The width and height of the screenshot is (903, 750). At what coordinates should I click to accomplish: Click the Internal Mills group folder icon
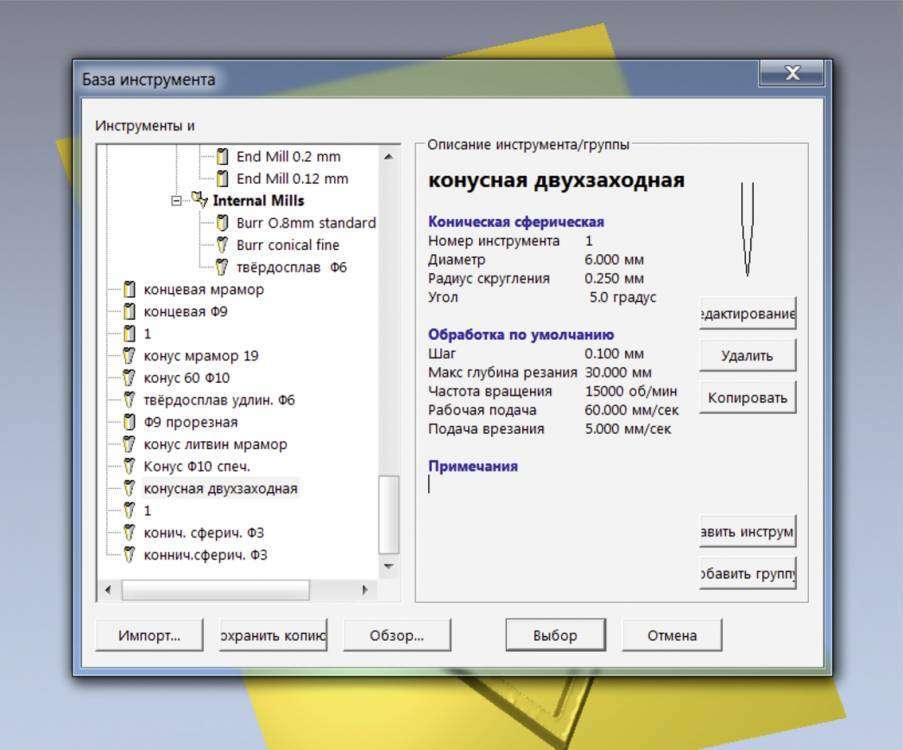(199, 201)
